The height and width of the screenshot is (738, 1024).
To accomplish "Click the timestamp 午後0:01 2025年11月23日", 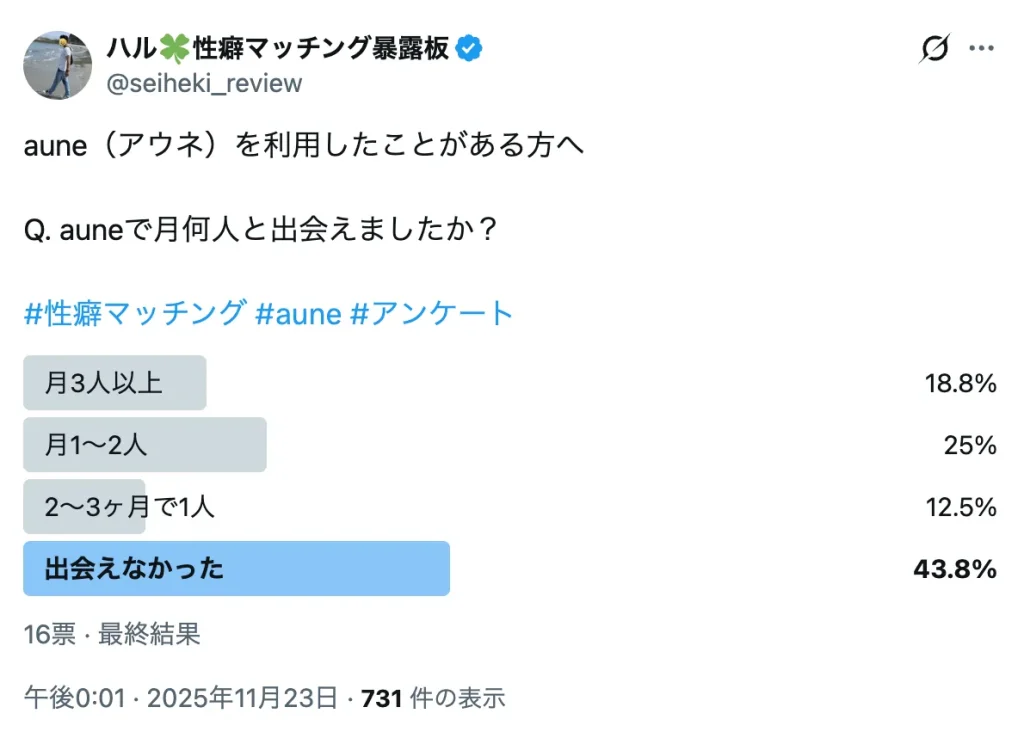I will 181,697.
